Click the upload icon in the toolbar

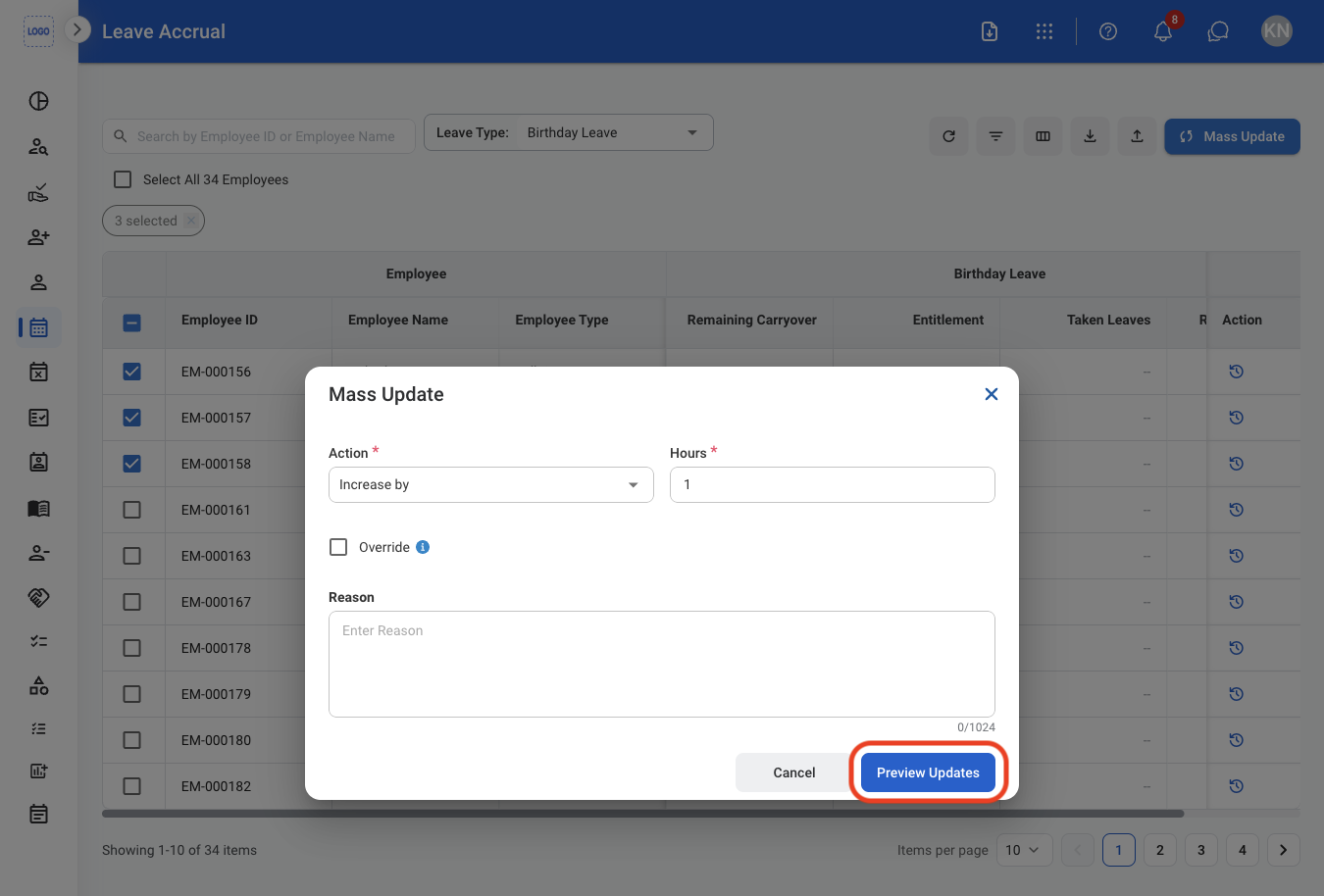(x=1137, y=136)
